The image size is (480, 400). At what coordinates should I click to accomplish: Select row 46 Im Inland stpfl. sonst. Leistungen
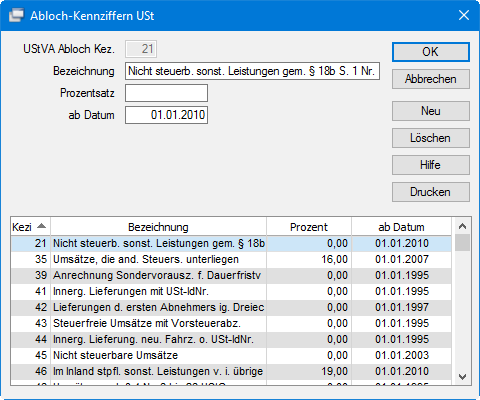pyautogui.click(x=231, y=371)
